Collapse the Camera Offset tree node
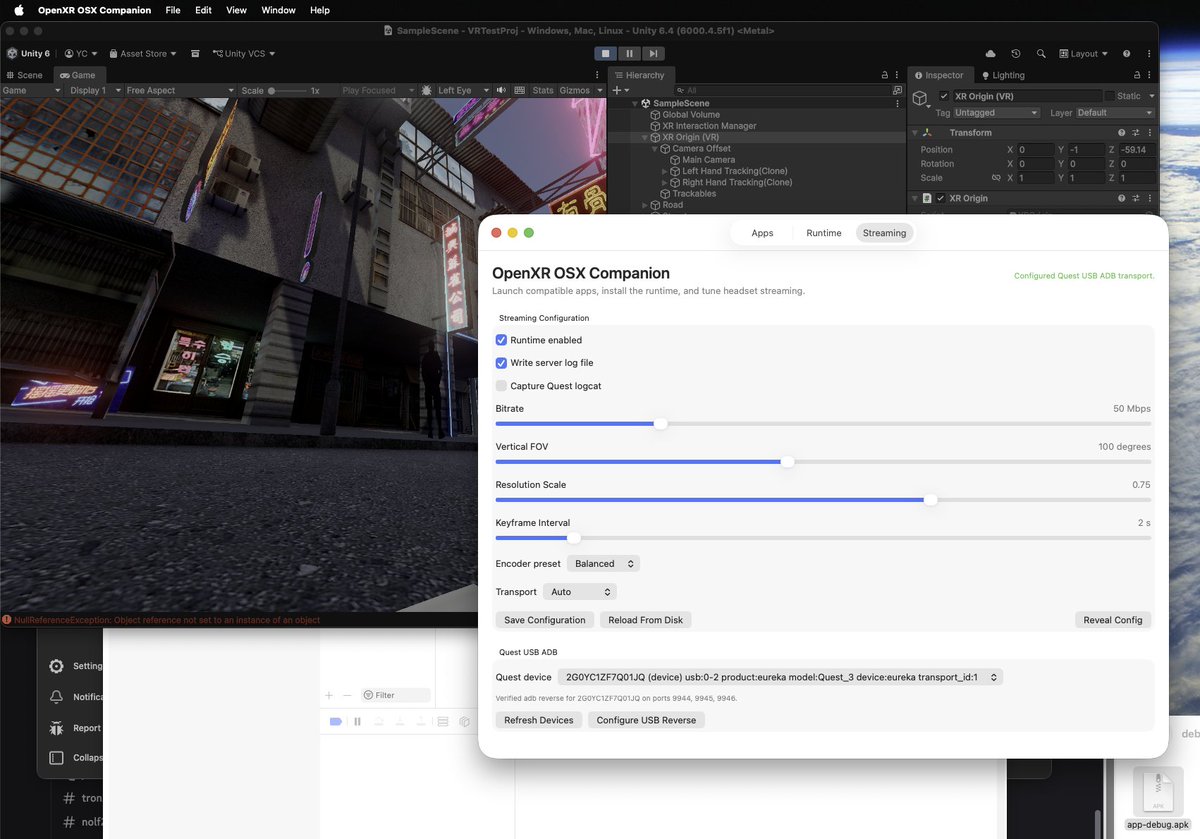1200x839 pixels. pos(655,149)
